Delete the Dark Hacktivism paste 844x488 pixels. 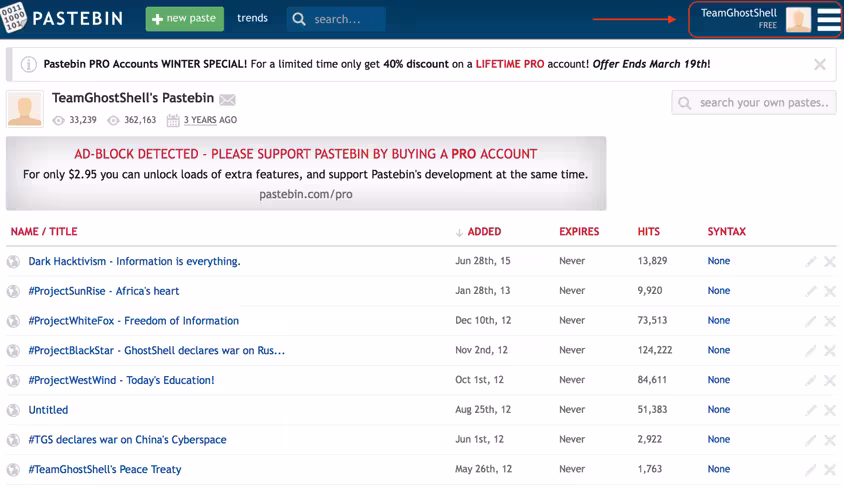829,262
